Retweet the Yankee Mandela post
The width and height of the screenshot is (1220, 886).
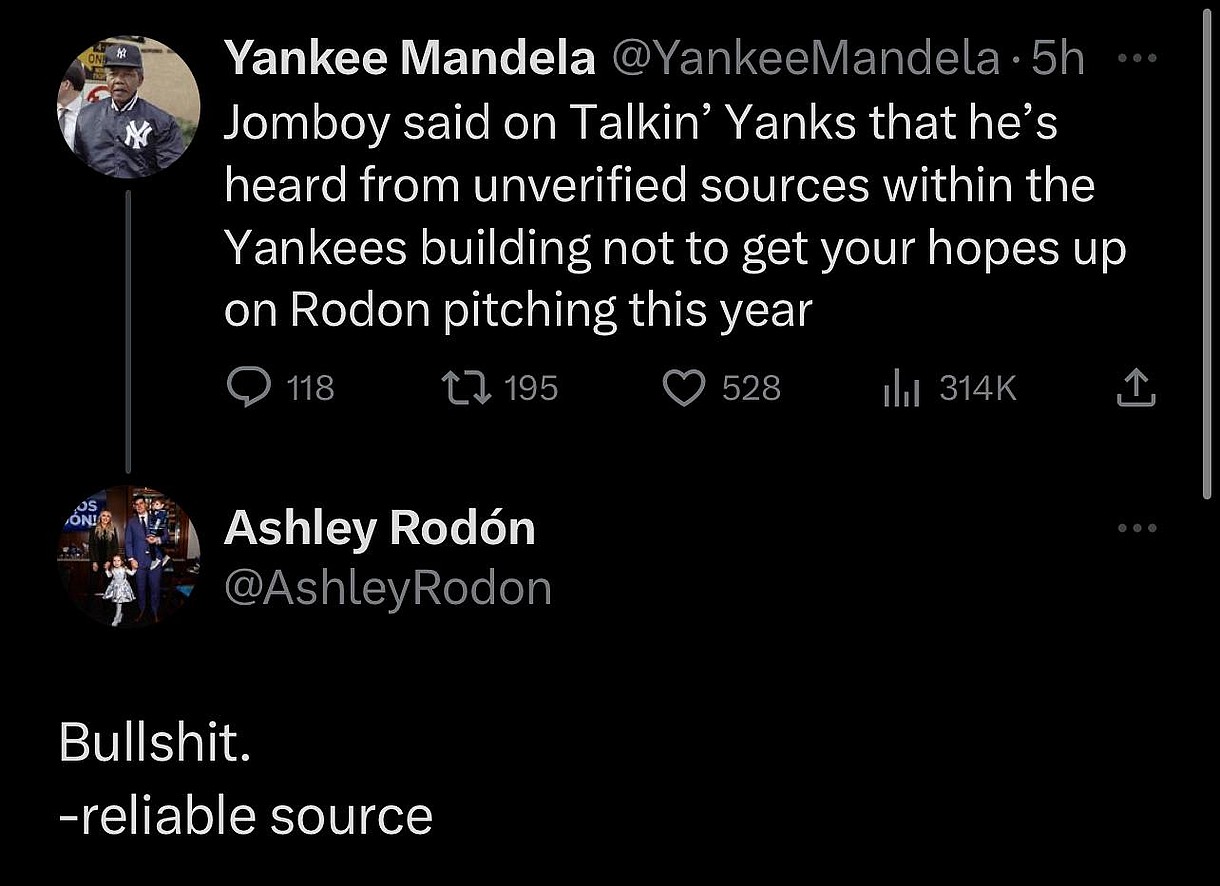tap(466, 388)
